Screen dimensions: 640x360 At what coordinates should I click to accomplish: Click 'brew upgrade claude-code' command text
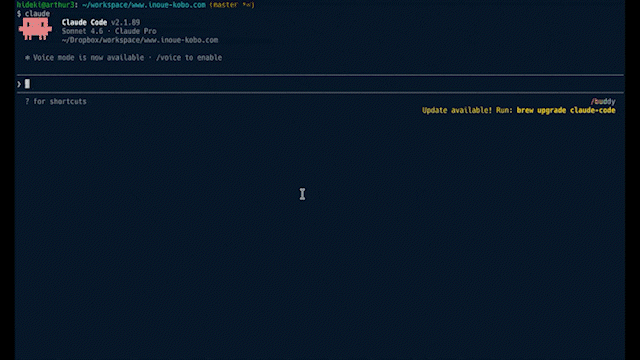[566, 110]
